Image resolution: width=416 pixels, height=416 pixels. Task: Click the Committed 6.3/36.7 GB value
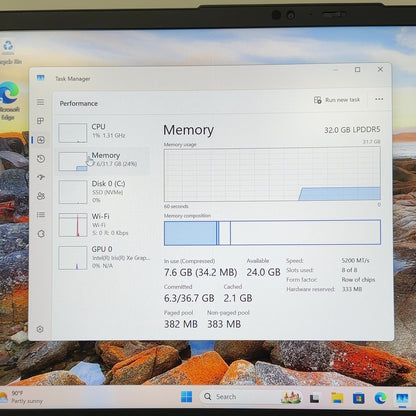(189, 298)
